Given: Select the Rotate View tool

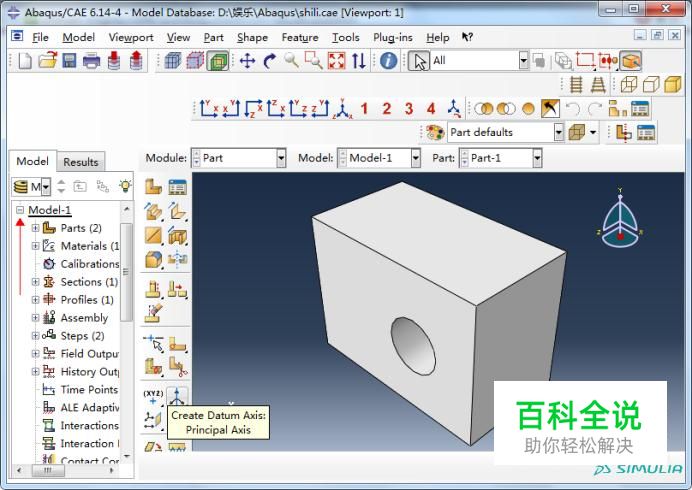Looking at the screenshot, I should coord(269,60).
